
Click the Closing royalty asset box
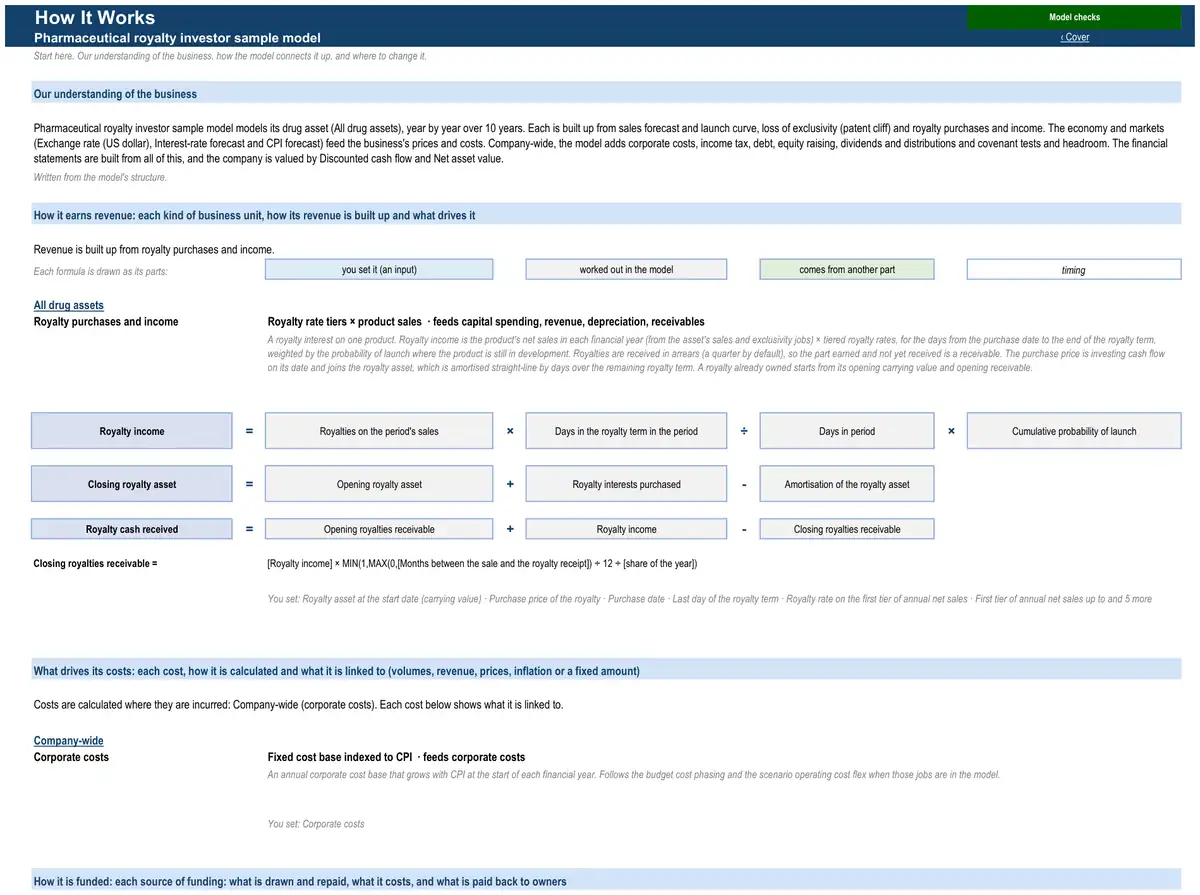132,484
